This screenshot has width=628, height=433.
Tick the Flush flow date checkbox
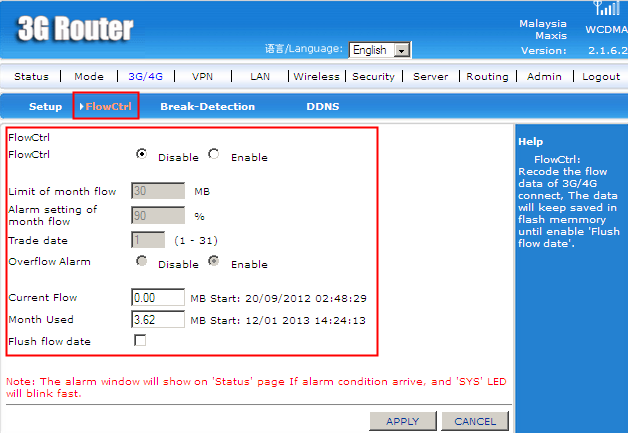point(140,341)
